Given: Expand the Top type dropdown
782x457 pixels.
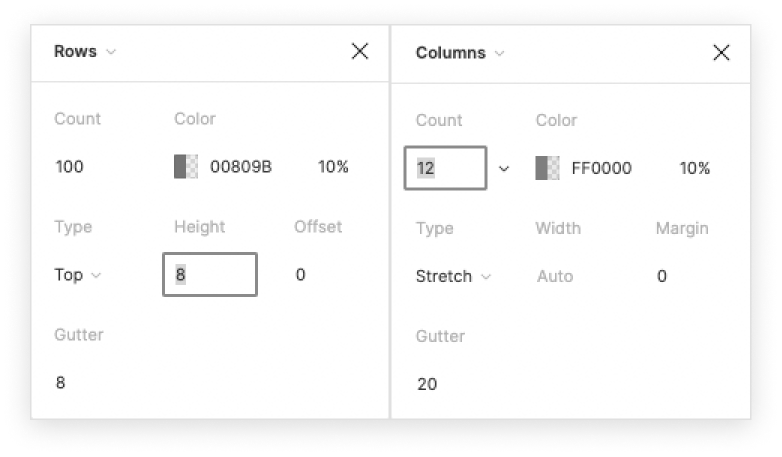Looking at the screenshot, I should (78, 275).
